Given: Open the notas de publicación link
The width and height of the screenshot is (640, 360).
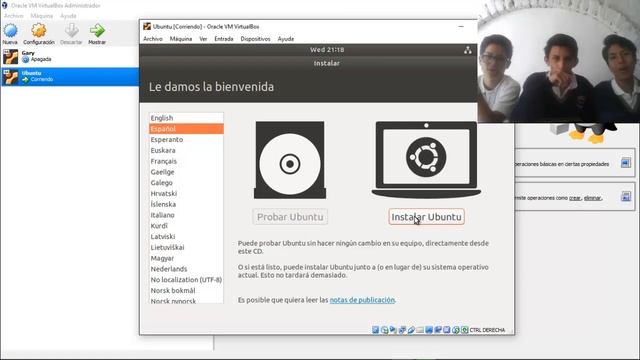Looking at the screenshot, I should tap(362, 300).
